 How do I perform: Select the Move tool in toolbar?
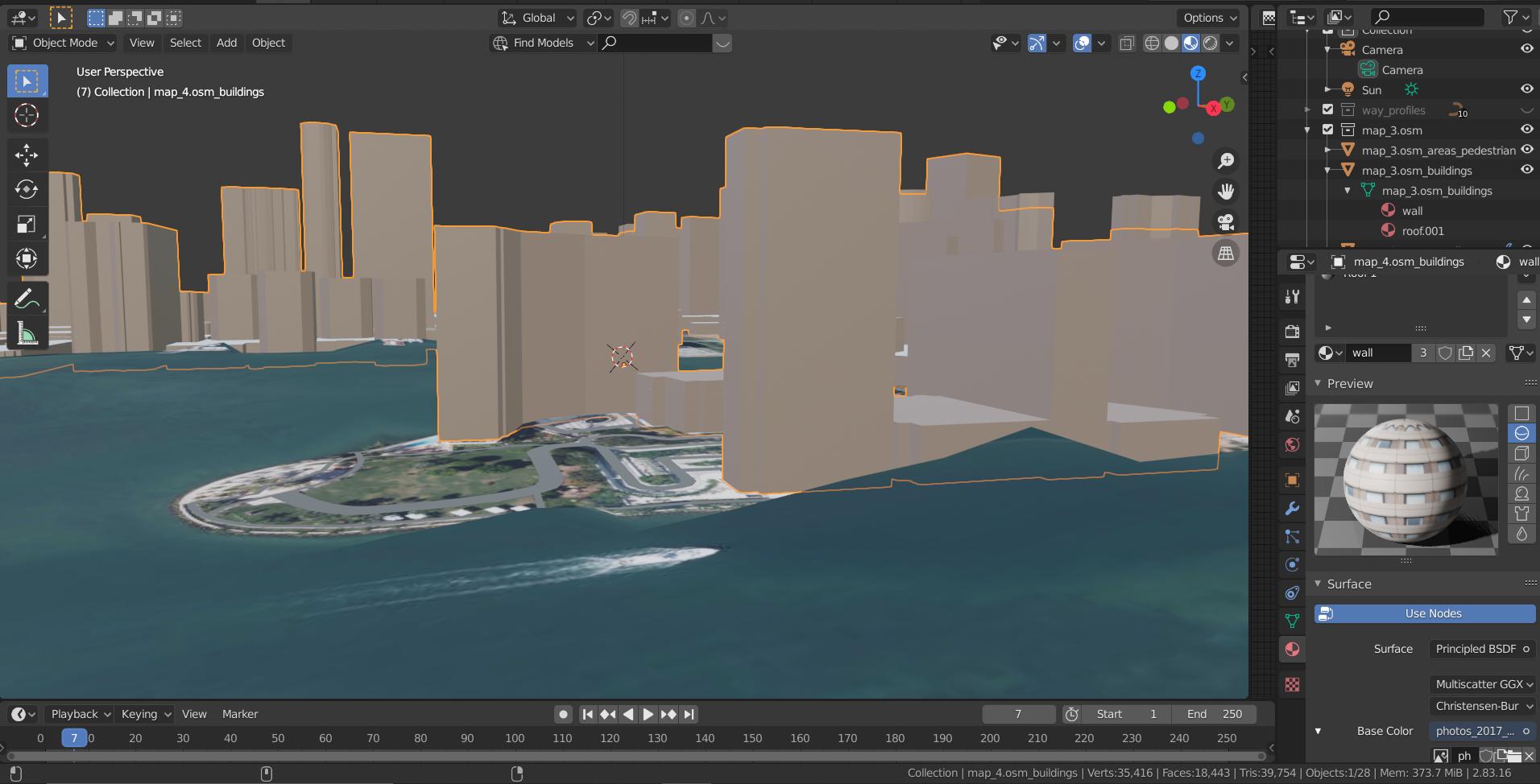[27, 155]
